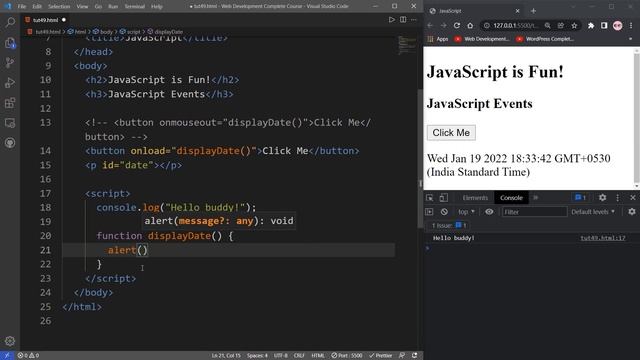Open the issues badge in DevTools tab bar
640x360 pixels.
(580, 198)
